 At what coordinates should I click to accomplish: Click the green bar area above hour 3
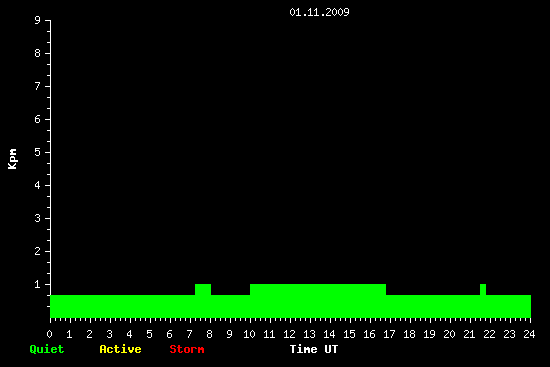click(110, 306)
